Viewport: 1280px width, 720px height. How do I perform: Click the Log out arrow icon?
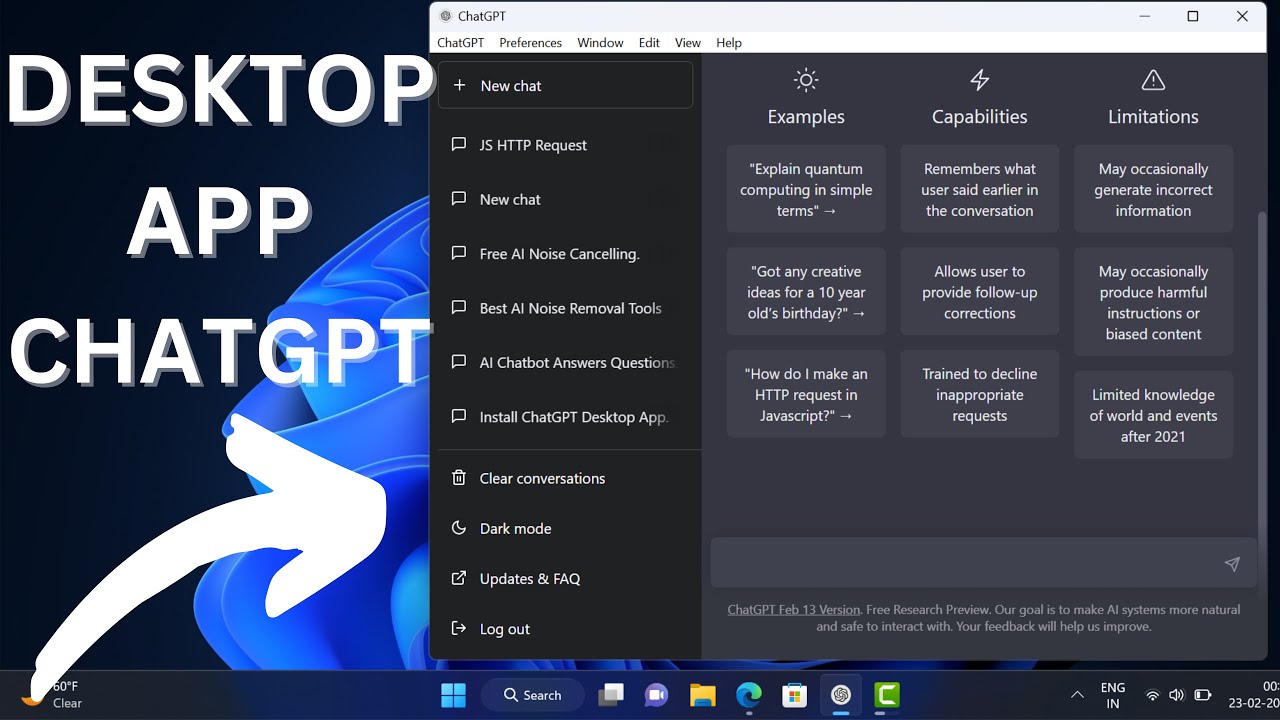(x=459, y=628)
